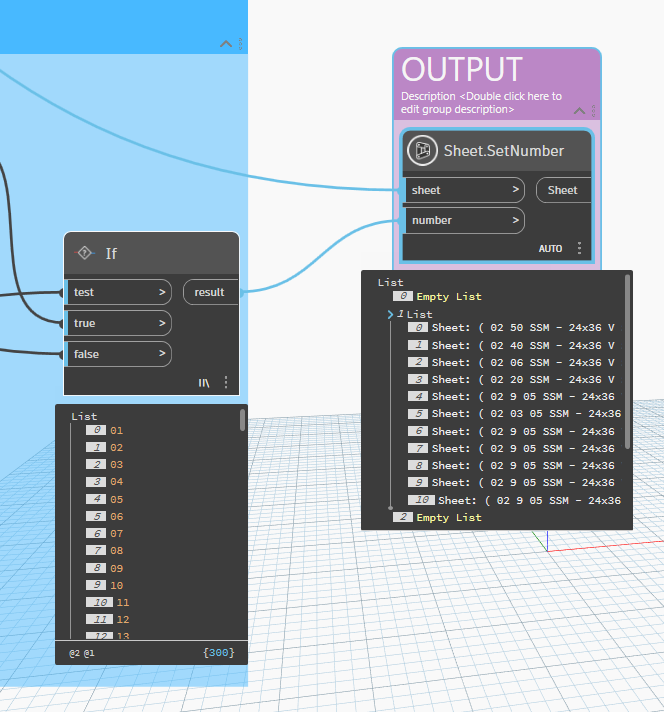Click the If preview list scrollbar
Image resolution: width=664 pixels, height=712 pixels.
[x=242, y=420]
